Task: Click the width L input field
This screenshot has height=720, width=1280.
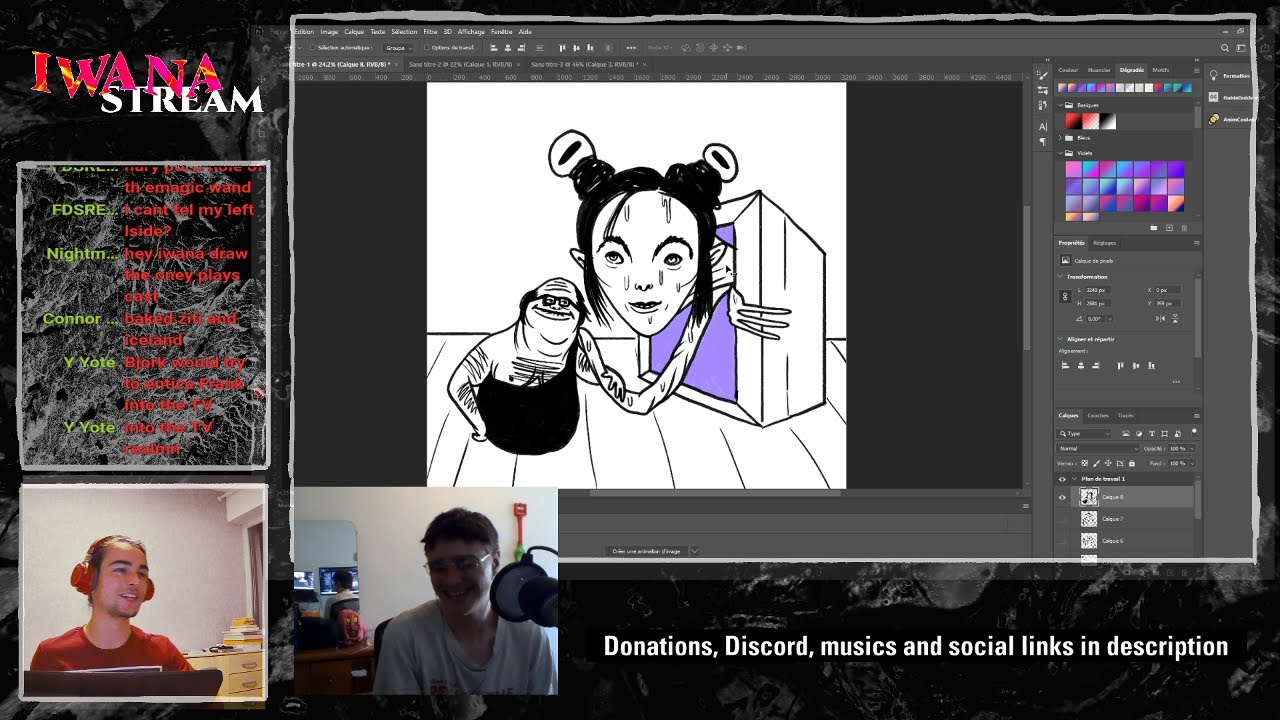Action: [1097, 290]
